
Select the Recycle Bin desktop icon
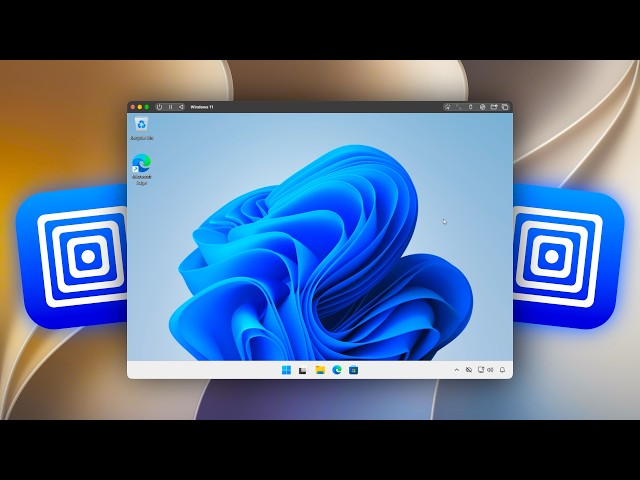click(142, 129)
